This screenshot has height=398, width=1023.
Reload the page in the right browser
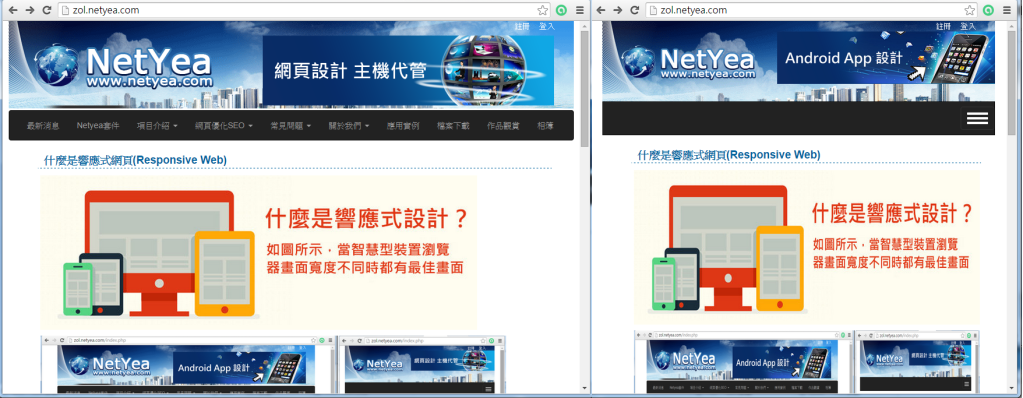pos(634,10)
